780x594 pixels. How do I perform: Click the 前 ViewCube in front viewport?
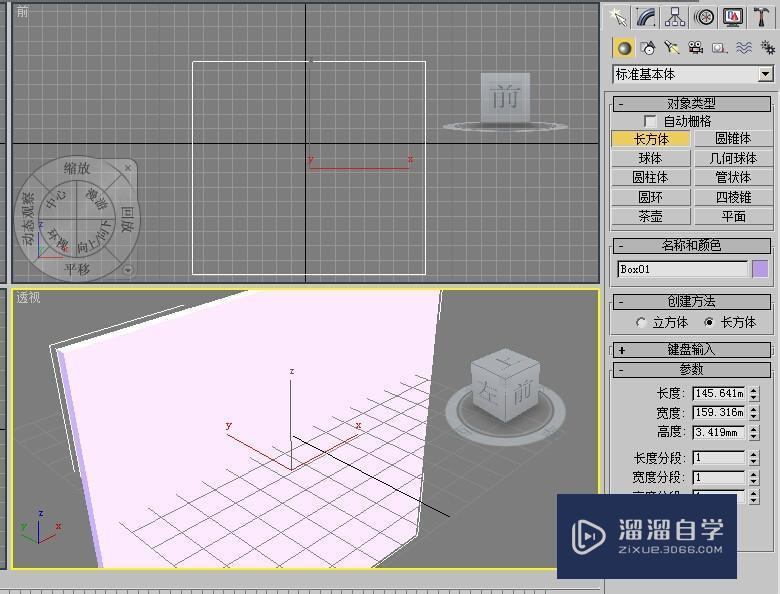click(x=505, y=97)
